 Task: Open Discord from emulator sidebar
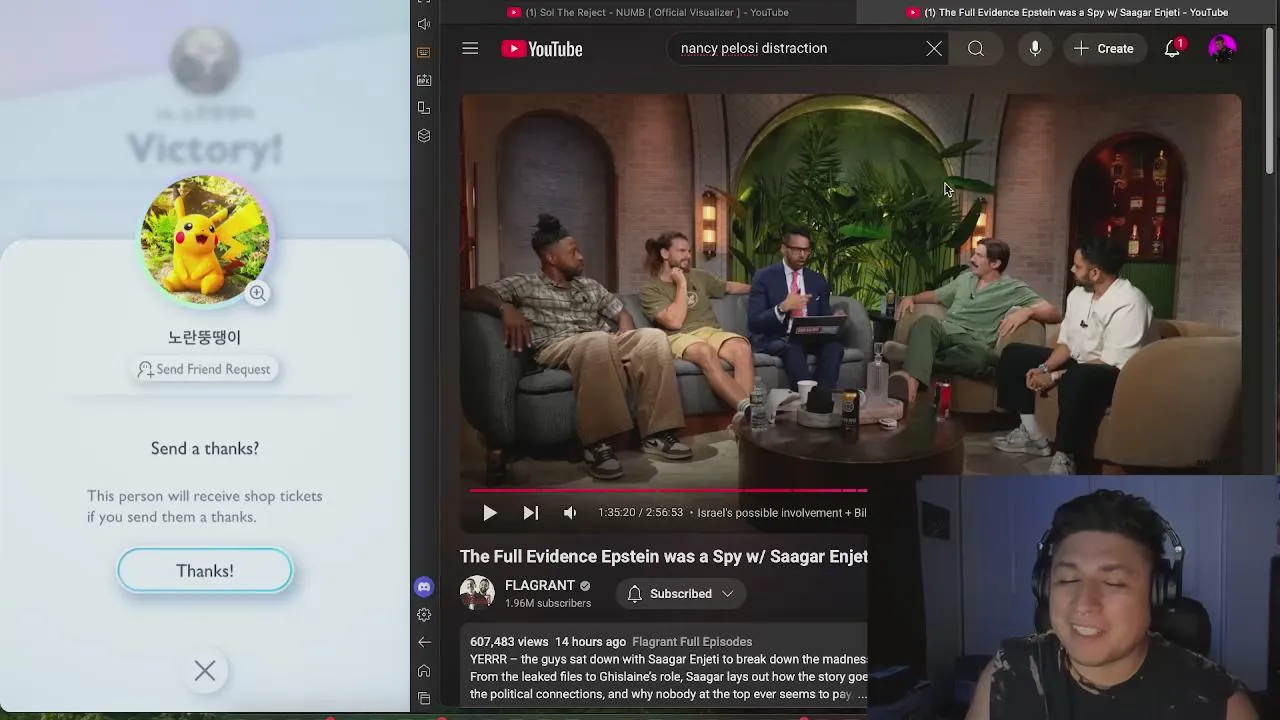tap(424, 587)
